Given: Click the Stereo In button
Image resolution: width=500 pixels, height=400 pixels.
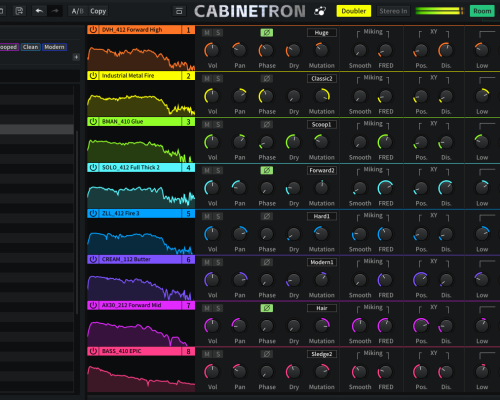Looking at the screenshot, I should point(393,11).
